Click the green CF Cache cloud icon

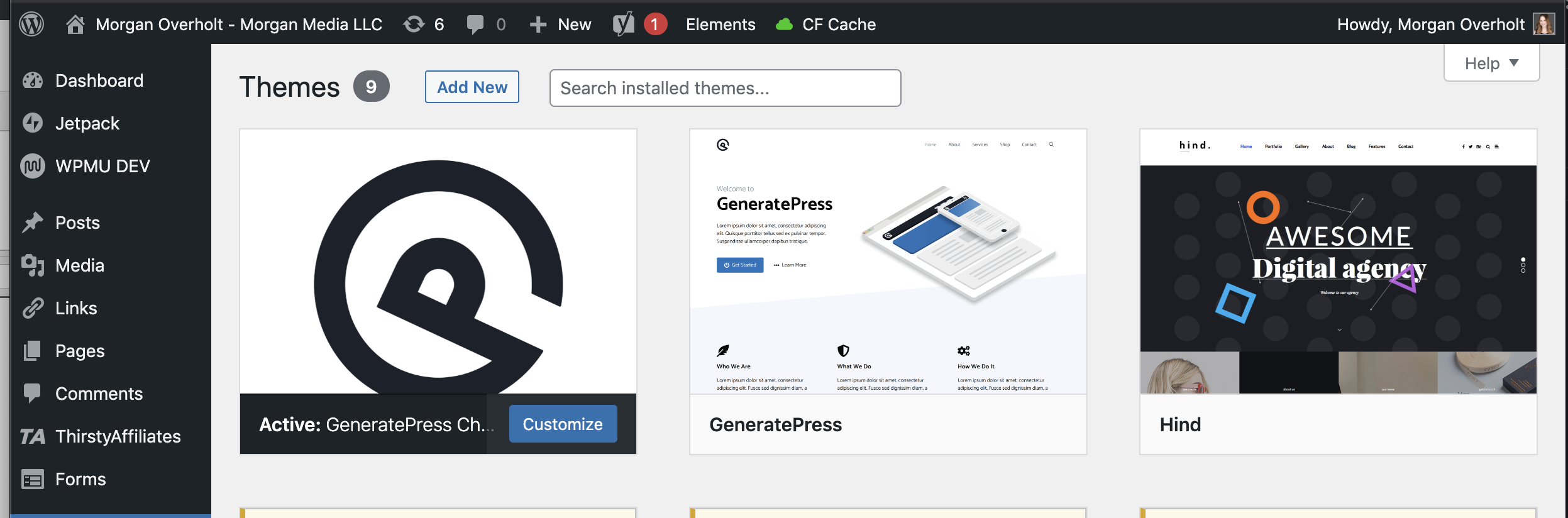(784, 25)
